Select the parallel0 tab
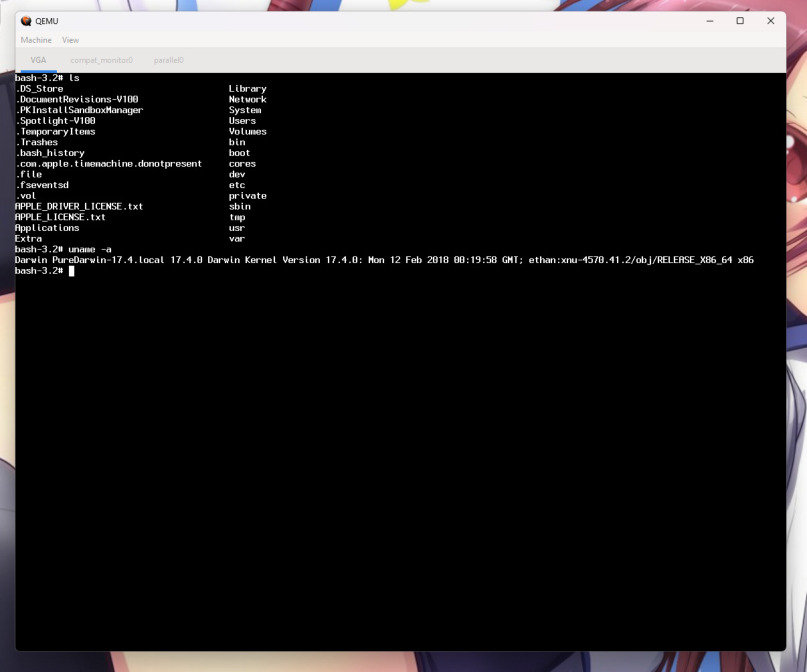Viewport: 807px width, 672px height. click(168, 60)
